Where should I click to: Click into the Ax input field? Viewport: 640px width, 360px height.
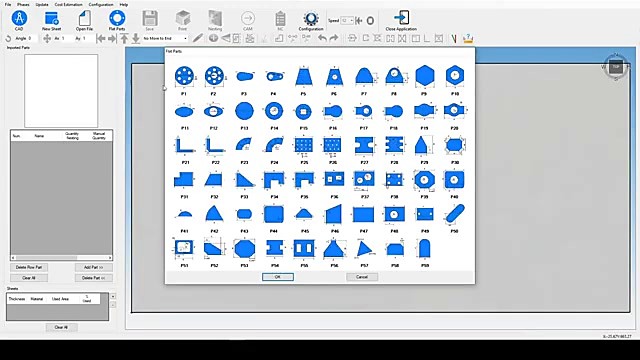66,38
